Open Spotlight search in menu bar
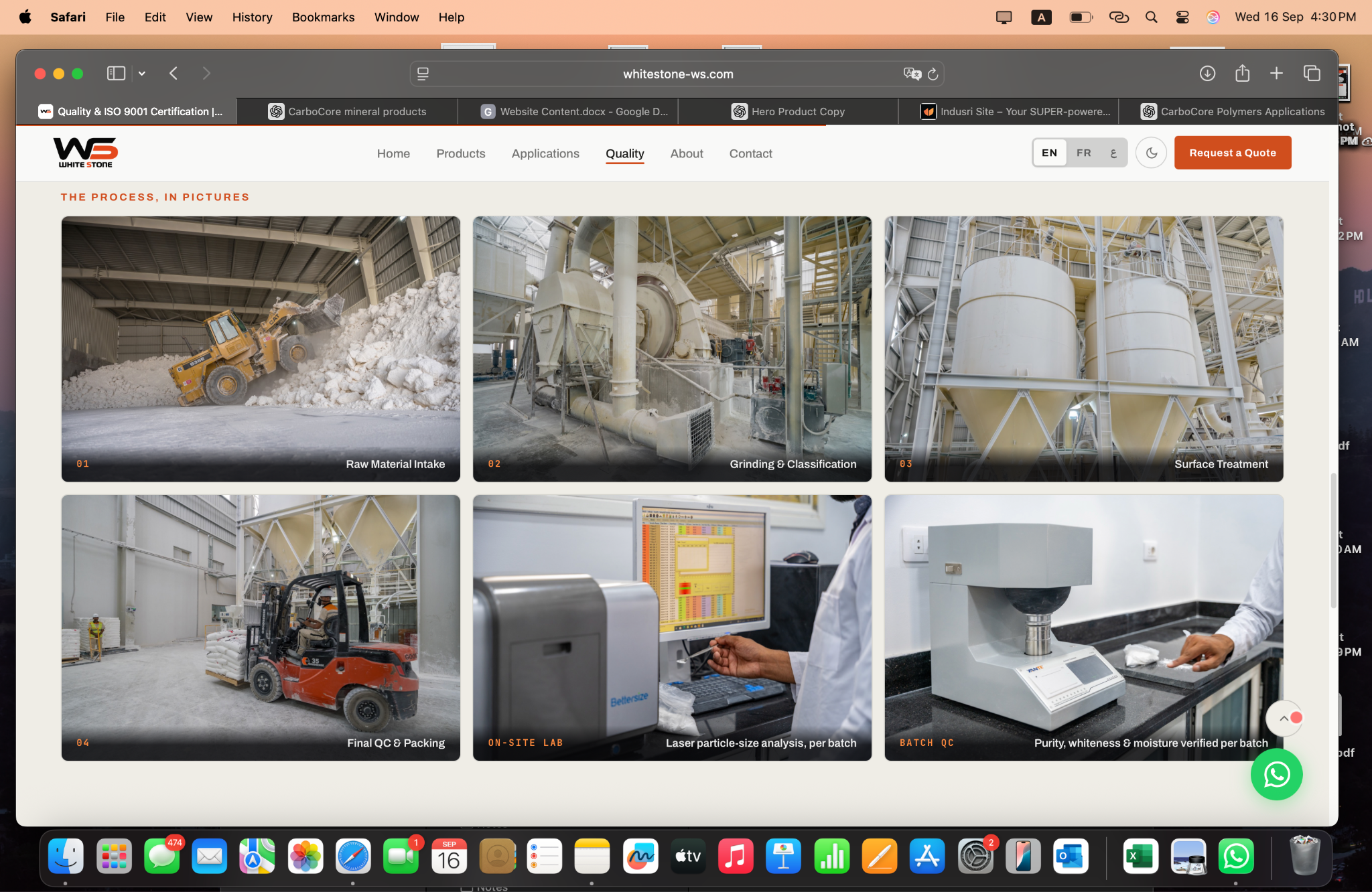1372x892 pixels. pos(1151,17)
